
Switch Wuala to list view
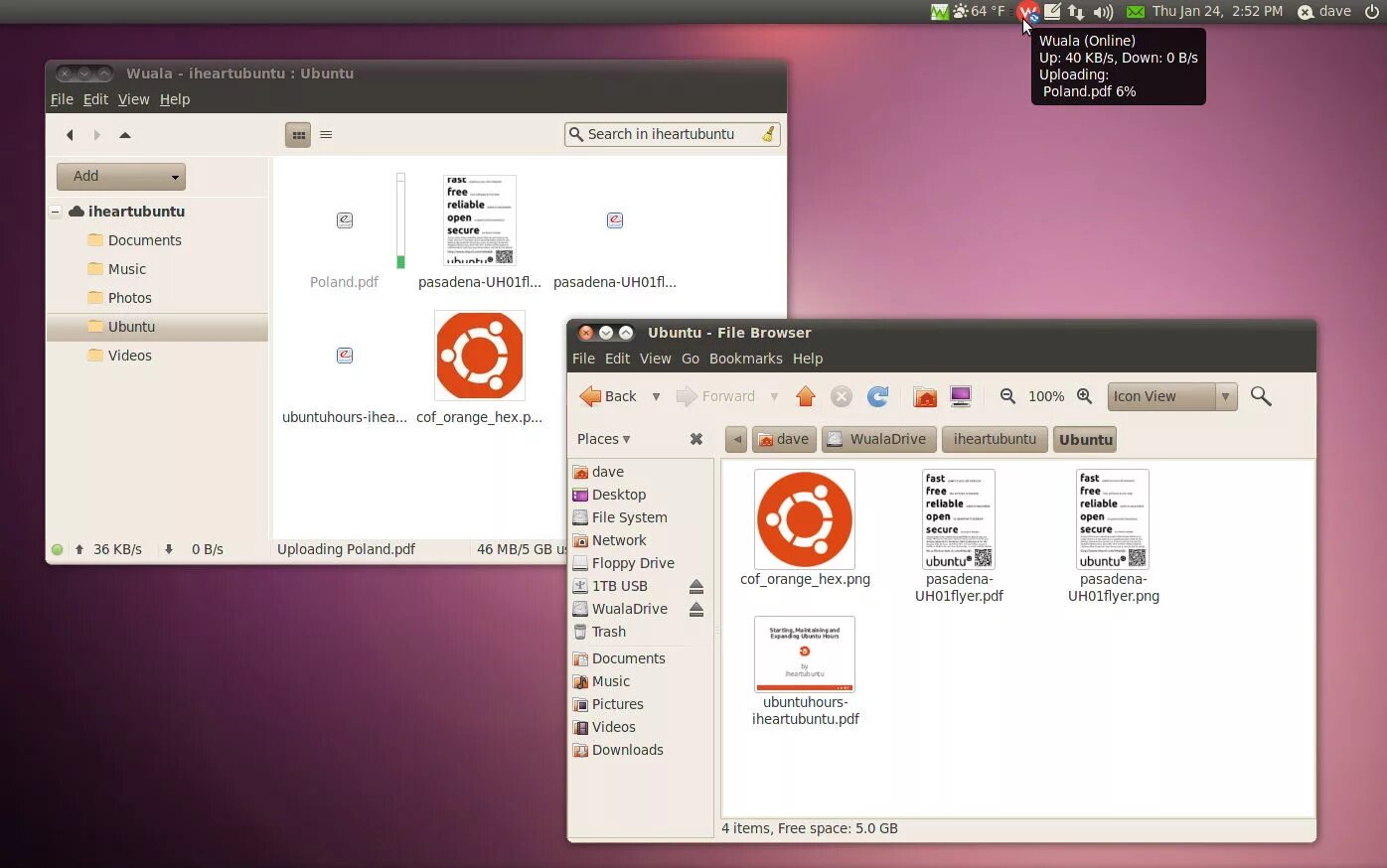pyautogui.click(x=326, y=134)
